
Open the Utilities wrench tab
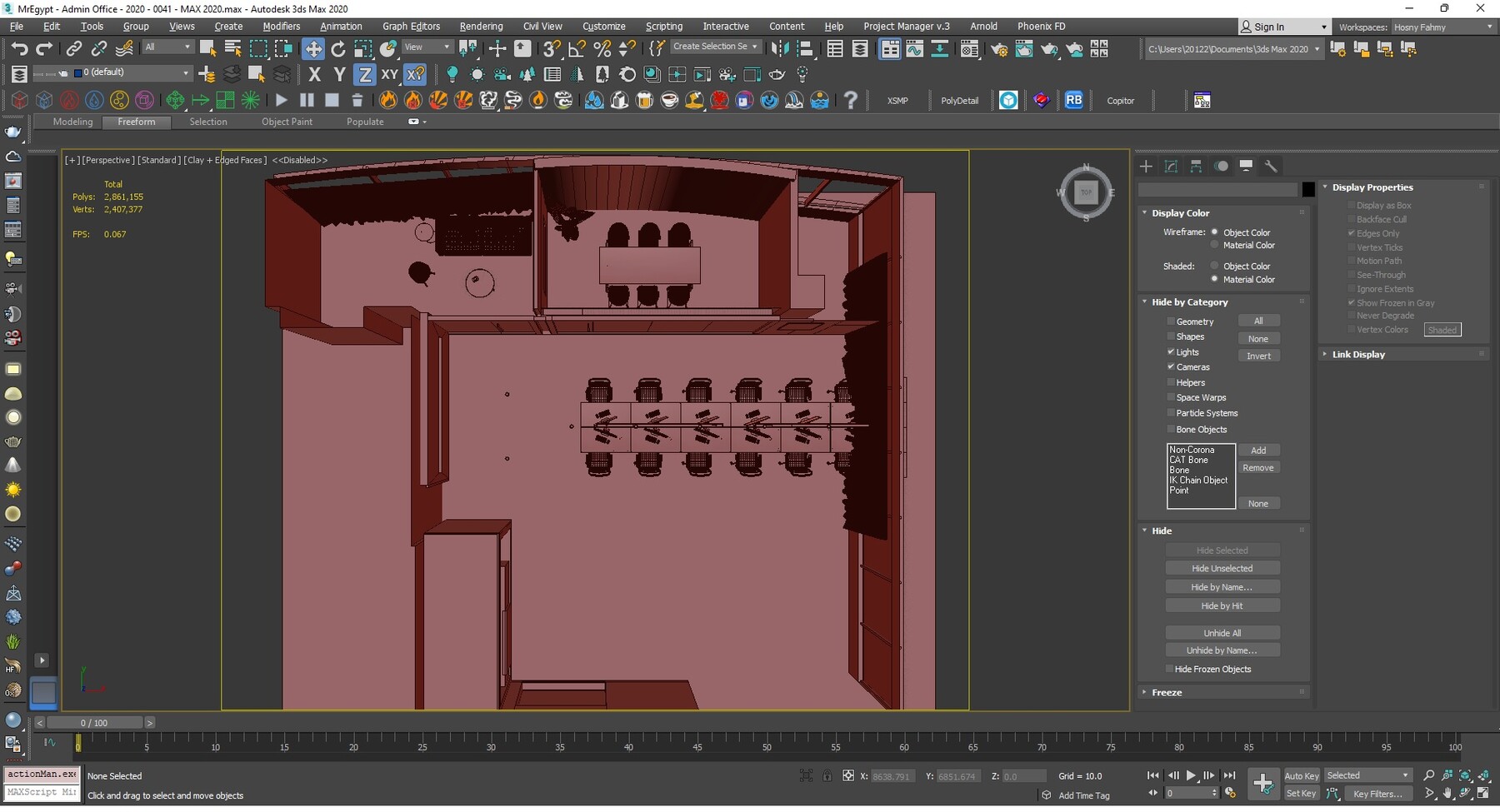[x=1271, y=167]
